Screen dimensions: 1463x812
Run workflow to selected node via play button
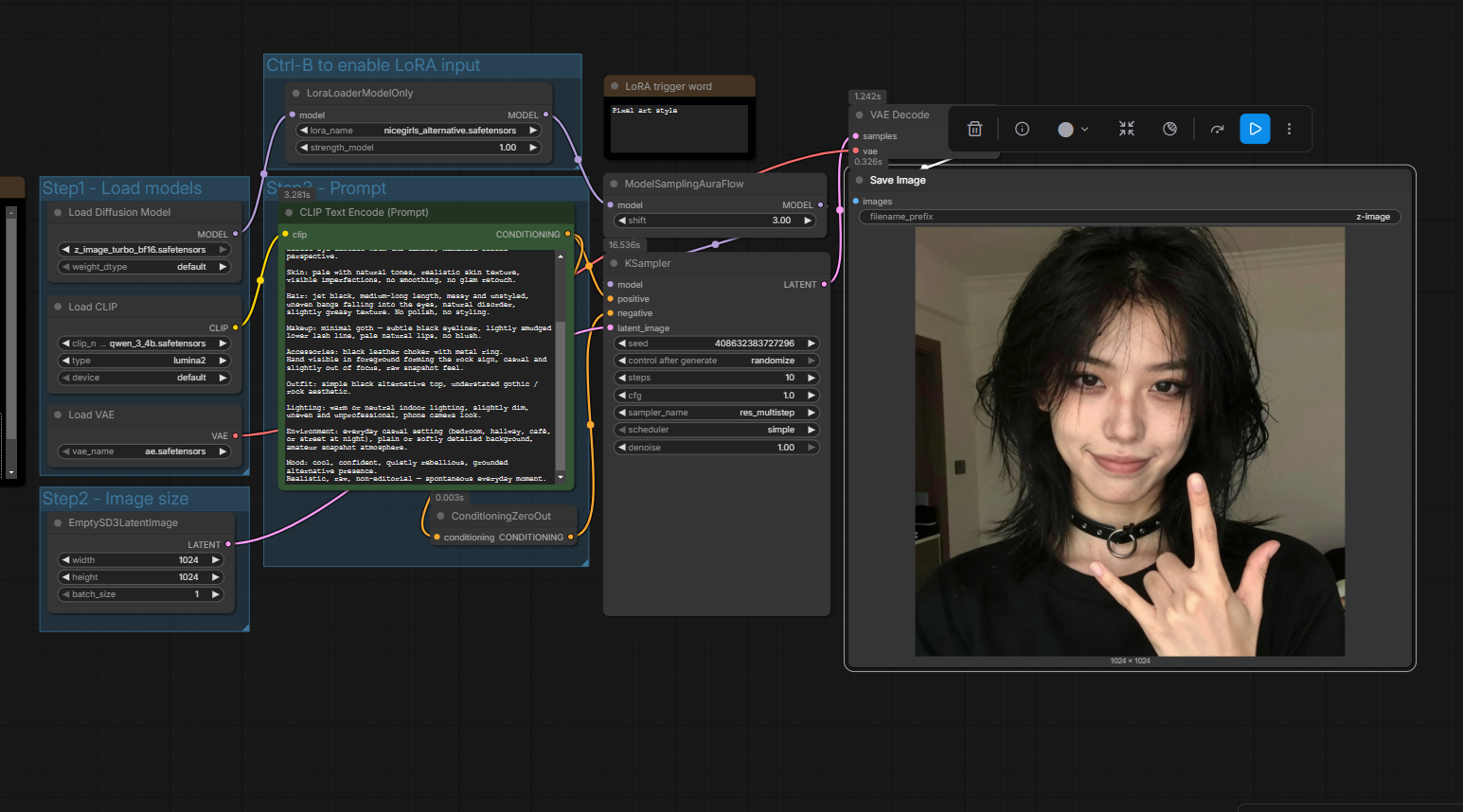tap(1255, 129)
